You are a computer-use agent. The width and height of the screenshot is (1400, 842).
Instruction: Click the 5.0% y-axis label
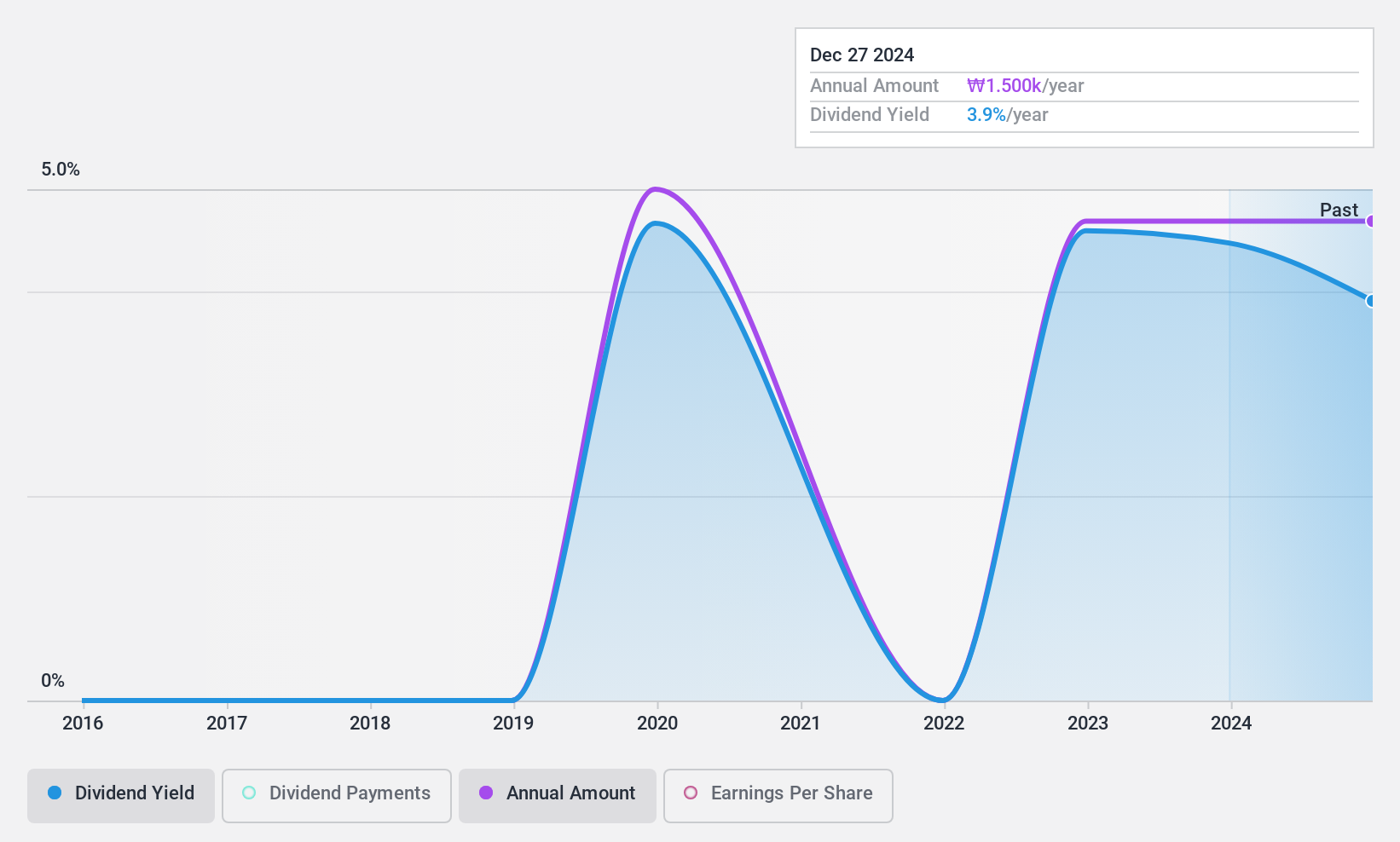(x=61, y=170)
